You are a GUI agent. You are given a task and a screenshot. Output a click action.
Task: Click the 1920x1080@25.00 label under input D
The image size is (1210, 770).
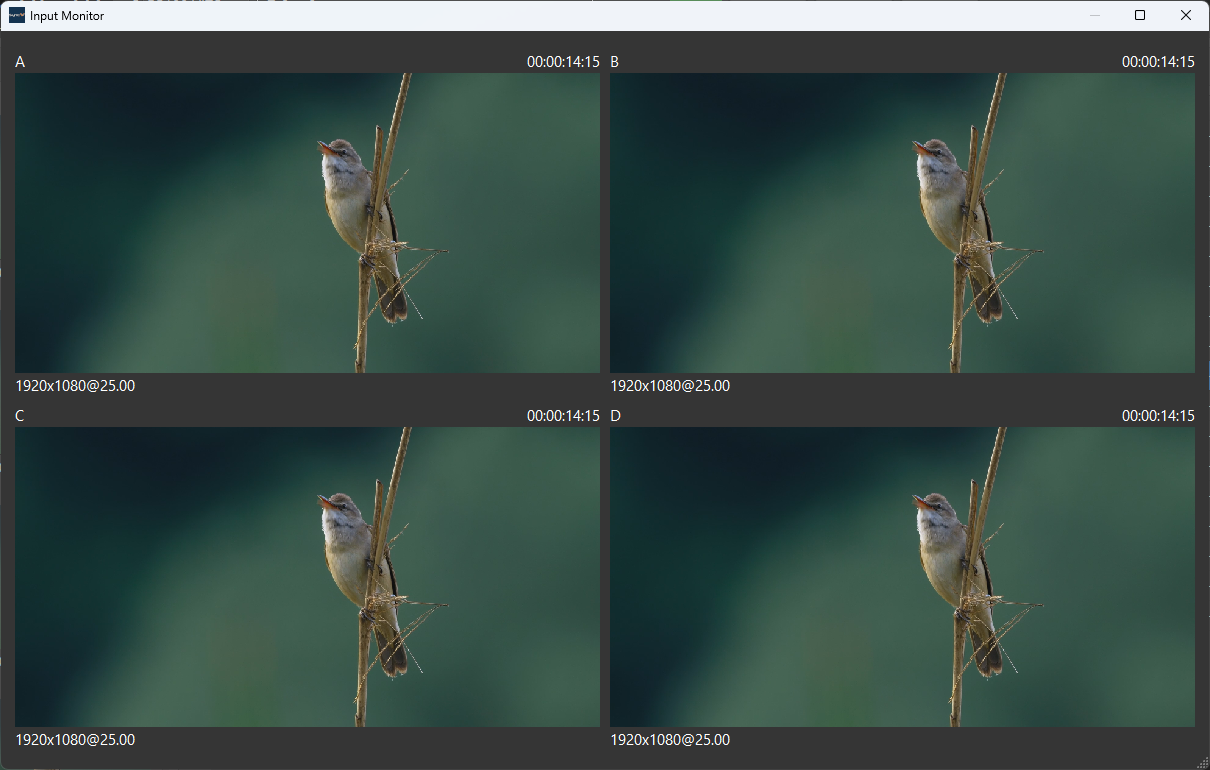(x=670, y=740)
